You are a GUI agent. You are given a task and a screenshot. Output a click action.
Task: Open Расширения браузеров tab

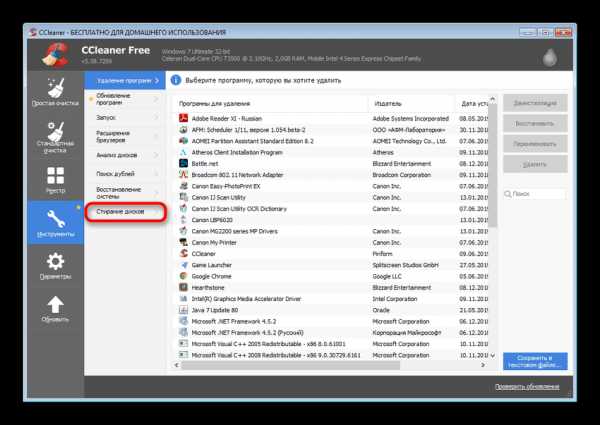click(x=125, y=137)
